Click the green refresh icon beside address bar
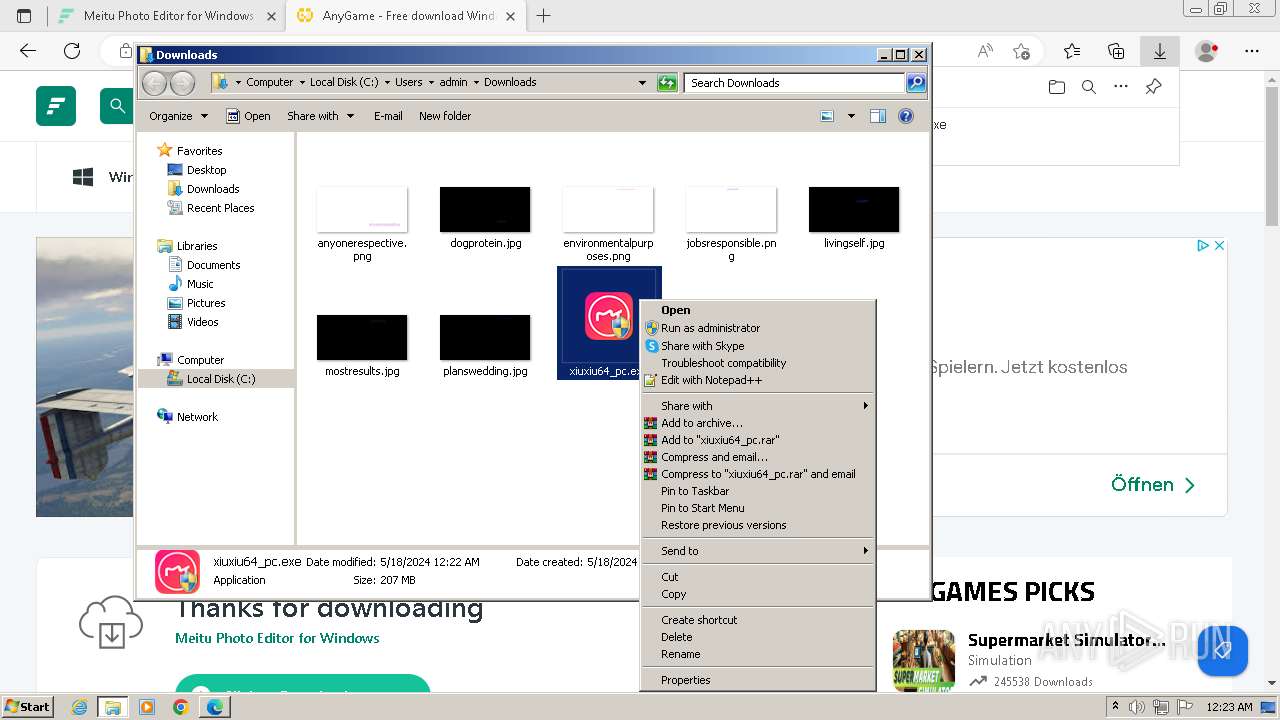Screen dimensions: 1280x720 (667, 83)
